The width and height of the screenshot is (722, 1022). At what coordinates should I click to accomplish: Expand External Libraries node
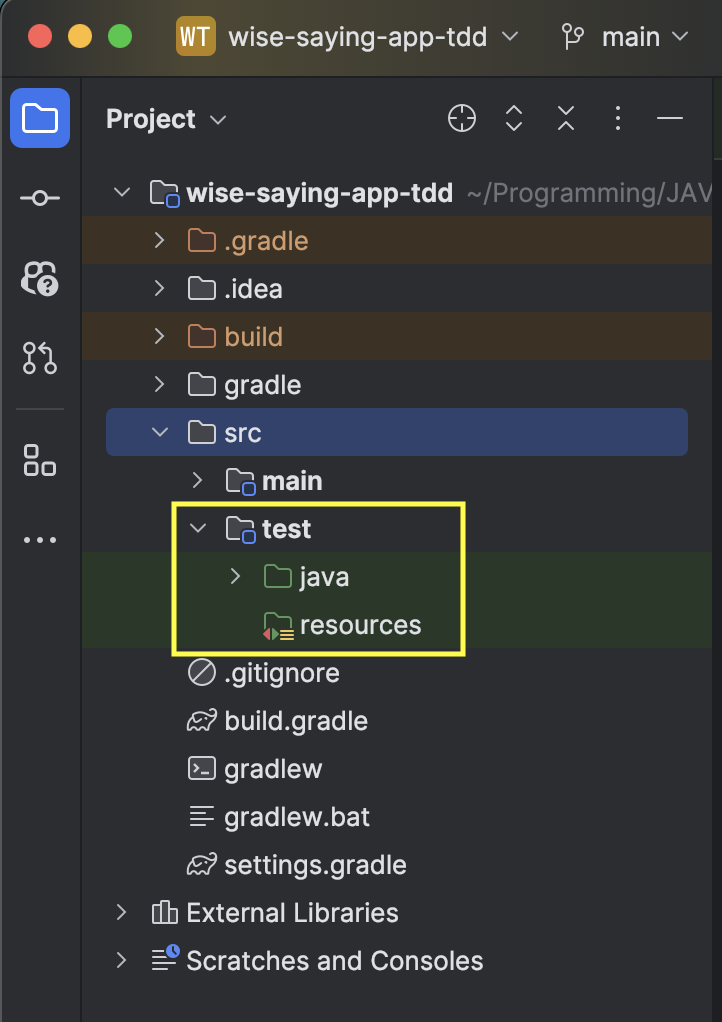[122, 912]
